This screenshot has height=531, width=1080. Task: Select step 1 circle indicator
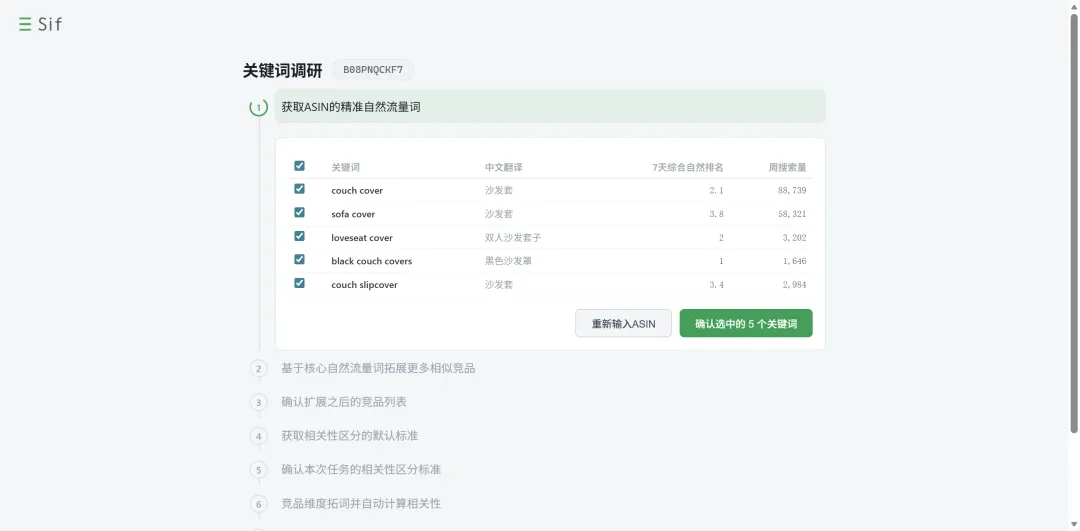pyautogui.click(x=259, y=107)
